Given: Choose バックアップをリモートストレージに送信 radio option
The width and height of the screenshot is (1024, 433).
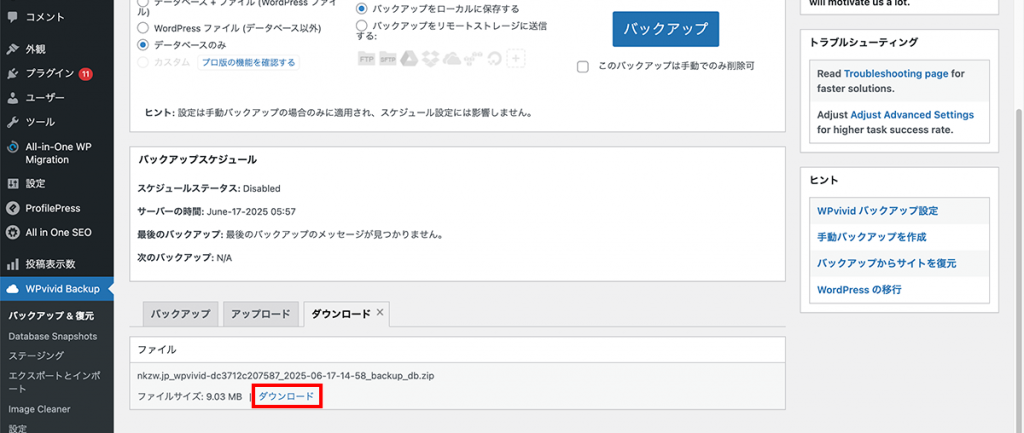Looking at the screenshot, I should click(362, 24).
